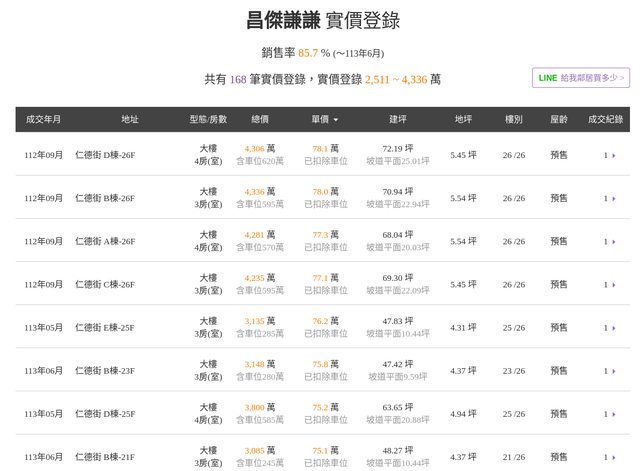Open record arrow for 仁德街 B棟-21F

pos(609,456)
